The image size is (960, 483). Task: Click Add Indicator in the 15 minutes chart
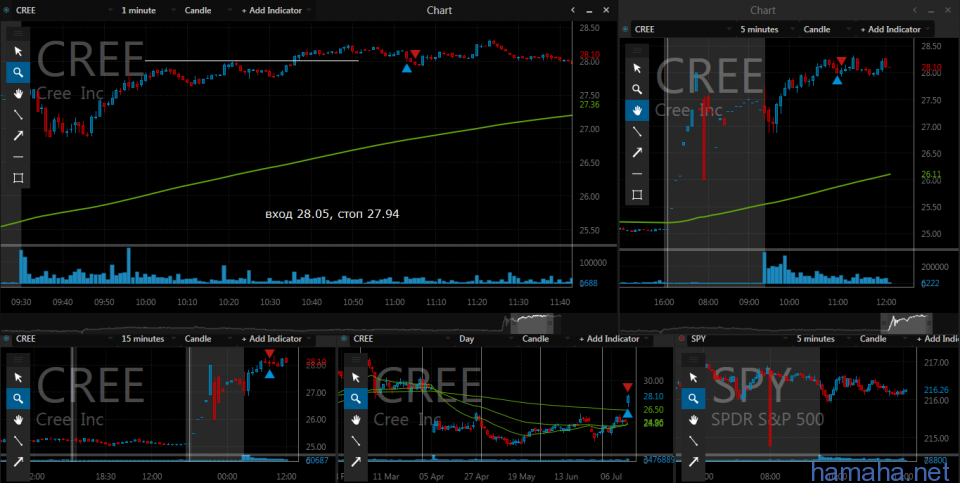[273, 339]
